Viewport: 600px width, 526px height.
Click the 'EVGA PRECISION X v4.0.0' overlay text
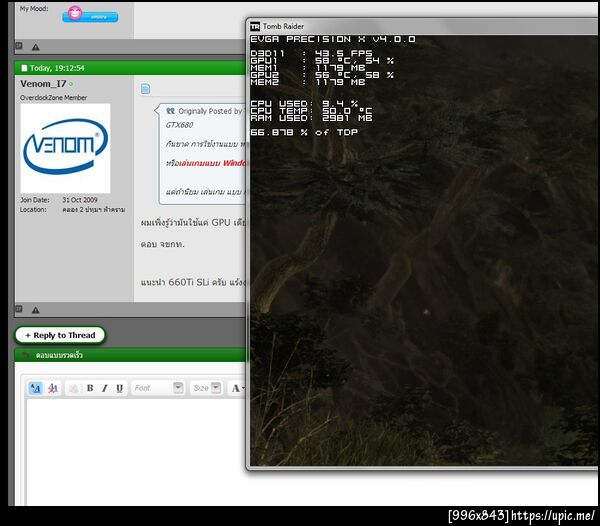pyautogui.click(x=333, y=39)
